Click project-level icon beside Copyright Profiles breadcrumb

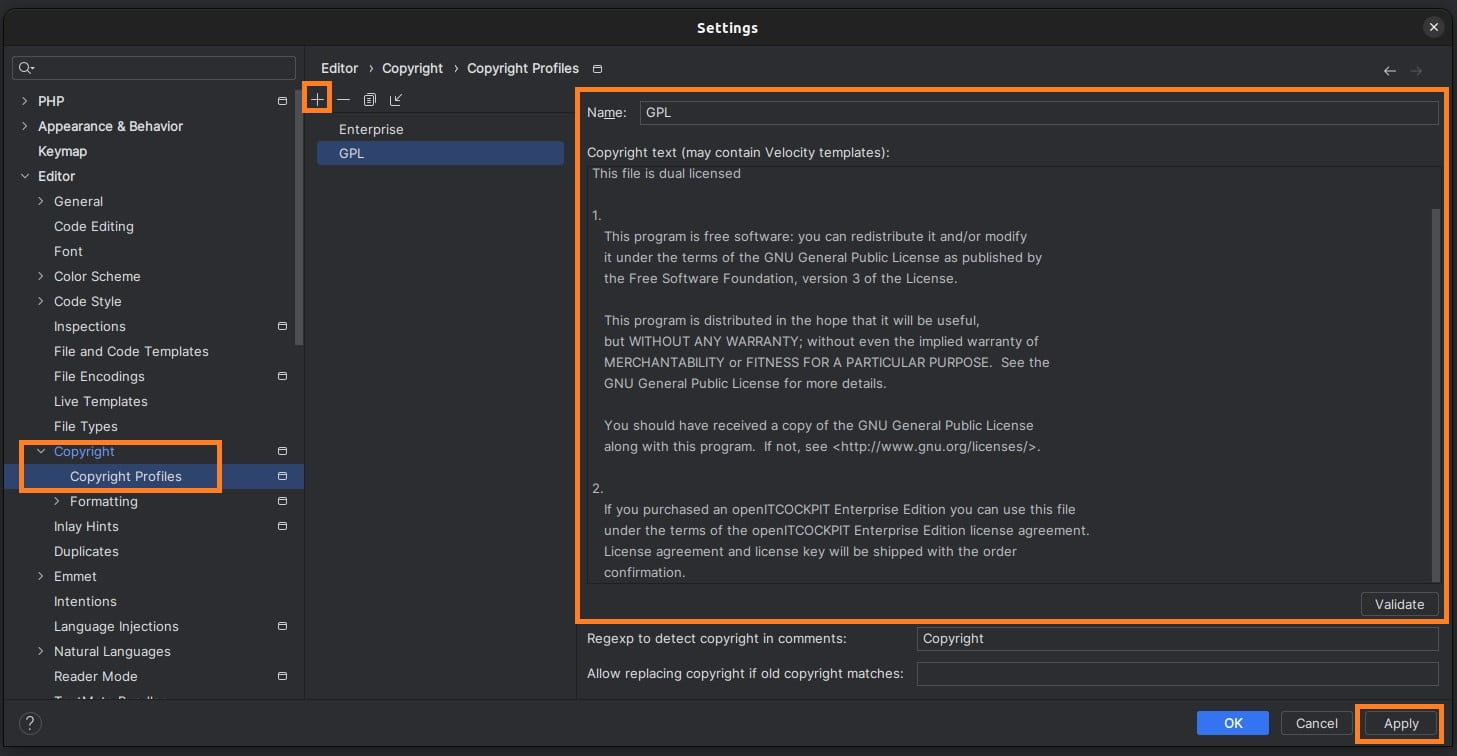(x=597, y=69)
